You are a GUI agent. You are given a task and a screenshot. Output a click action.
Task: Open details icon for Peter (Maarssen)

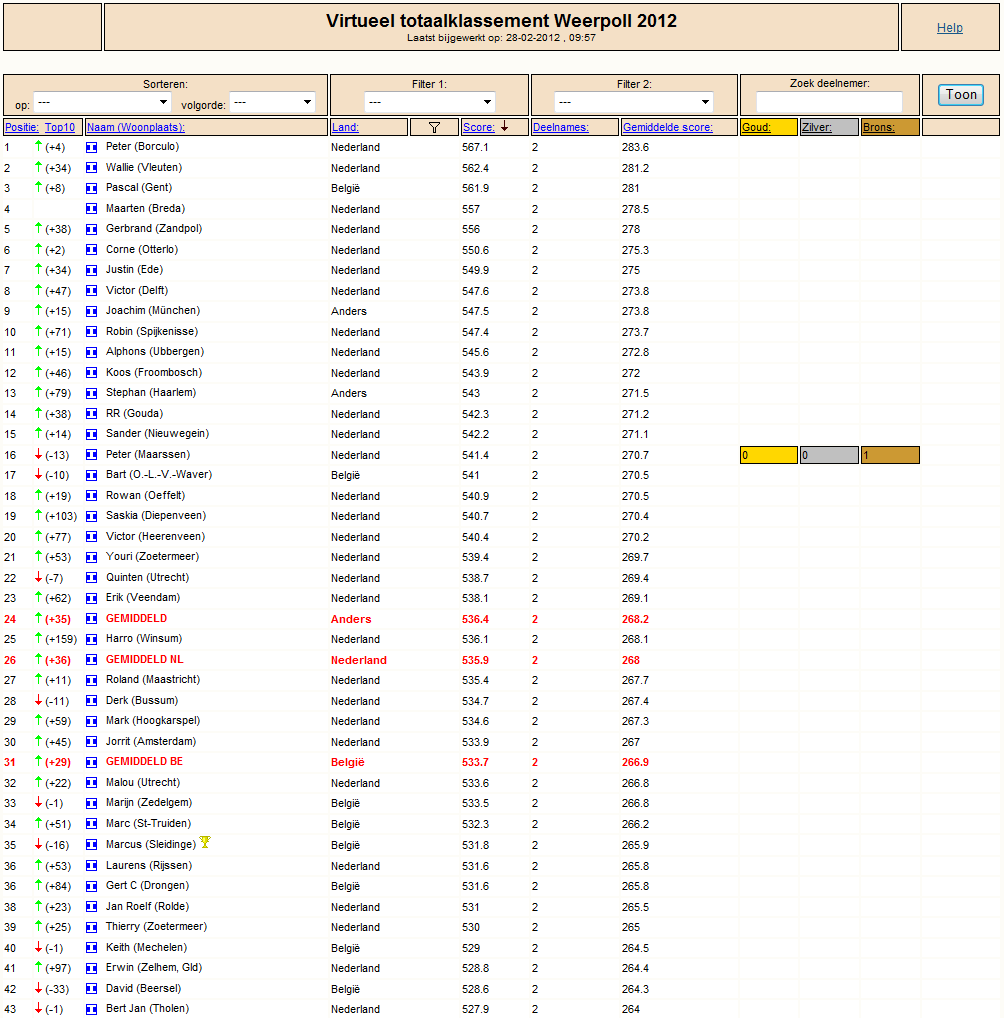[92, 455]
